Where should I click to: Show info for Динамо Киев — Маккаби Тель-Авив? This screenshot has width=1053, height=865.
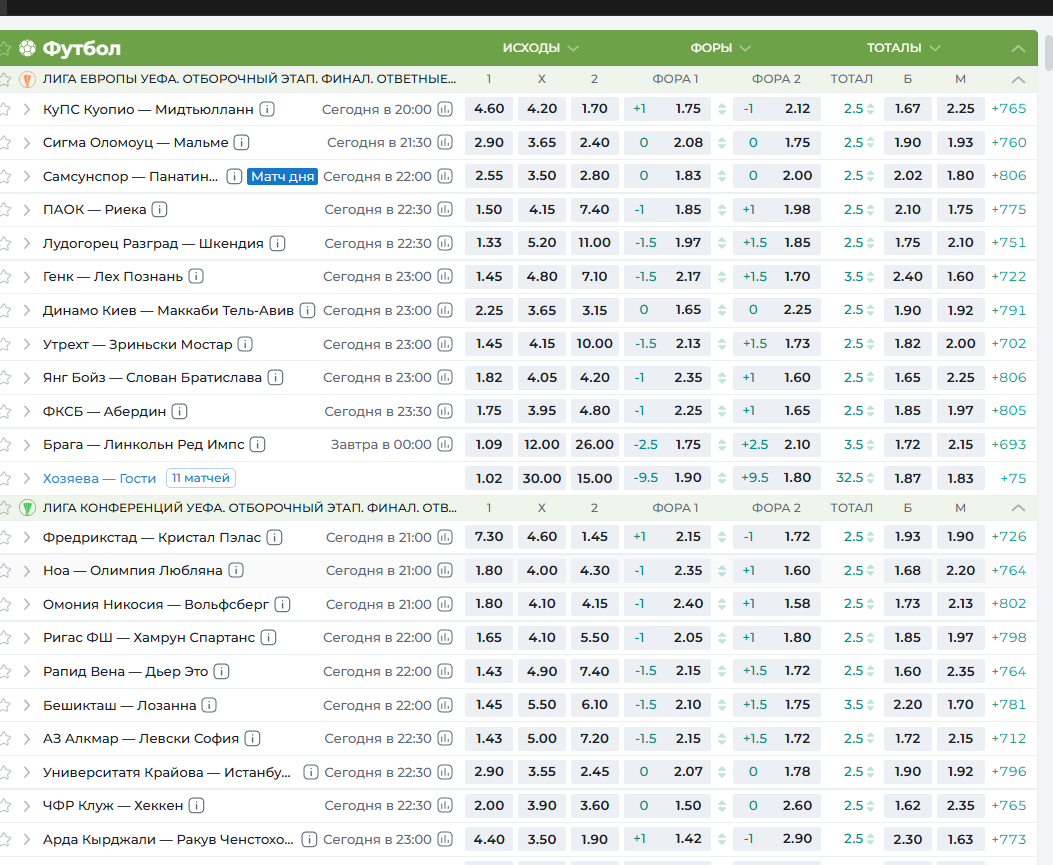(x=307, y=310)
